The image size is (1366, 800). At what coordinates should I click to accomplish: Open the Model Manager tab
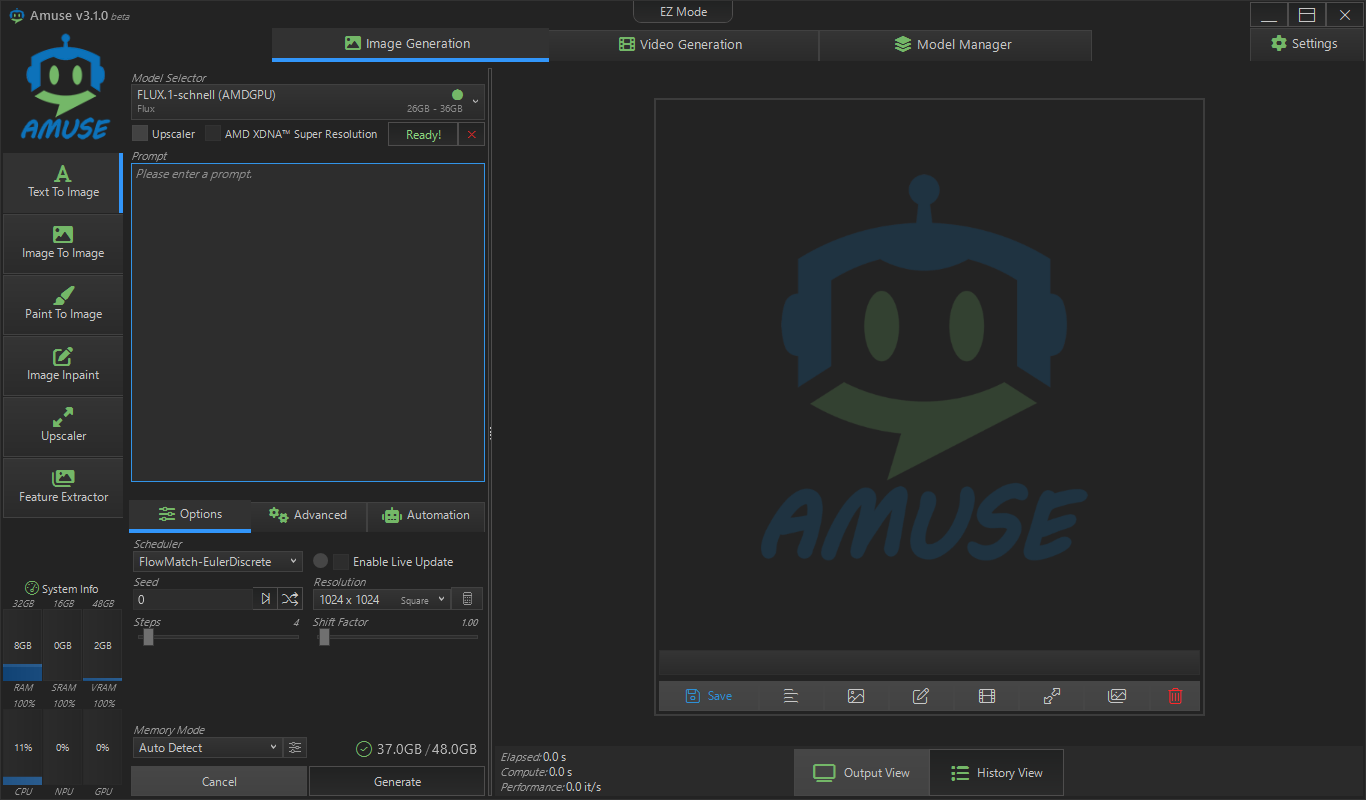(955, 44)
